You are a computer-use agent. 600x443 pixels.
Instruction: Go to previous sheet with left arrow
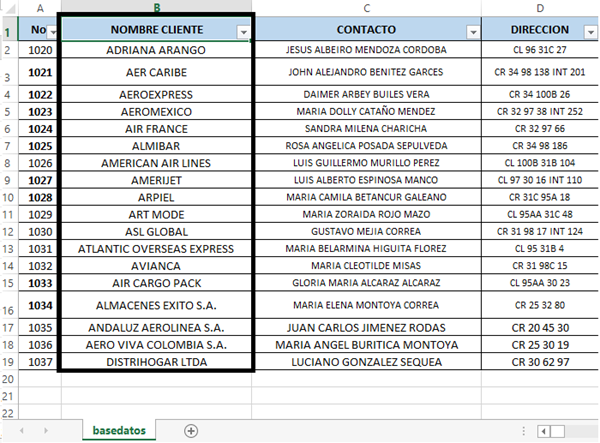click(x=22, y=431)
